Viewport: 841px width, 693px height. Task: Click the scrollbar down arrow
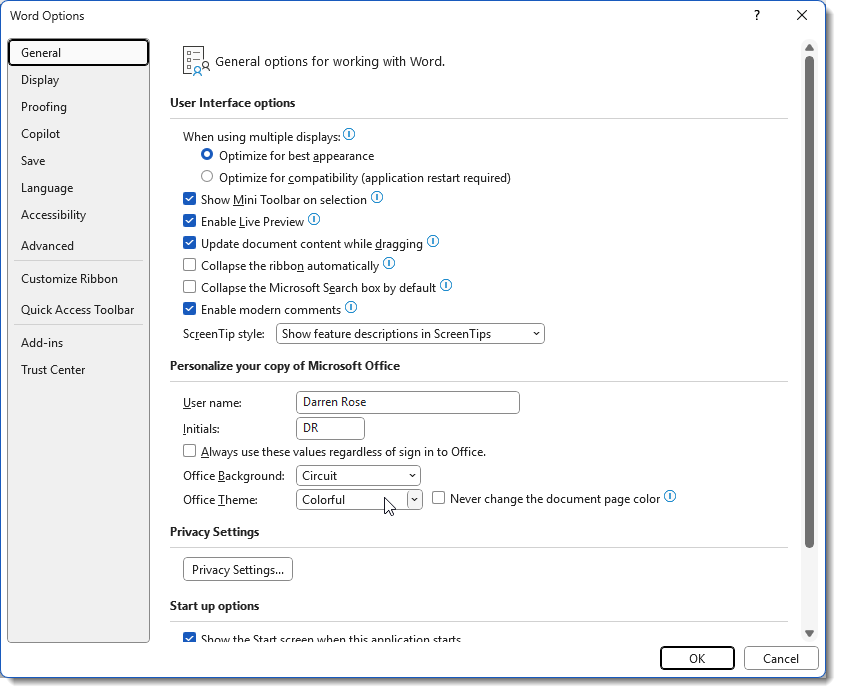[x=809, y=633]
